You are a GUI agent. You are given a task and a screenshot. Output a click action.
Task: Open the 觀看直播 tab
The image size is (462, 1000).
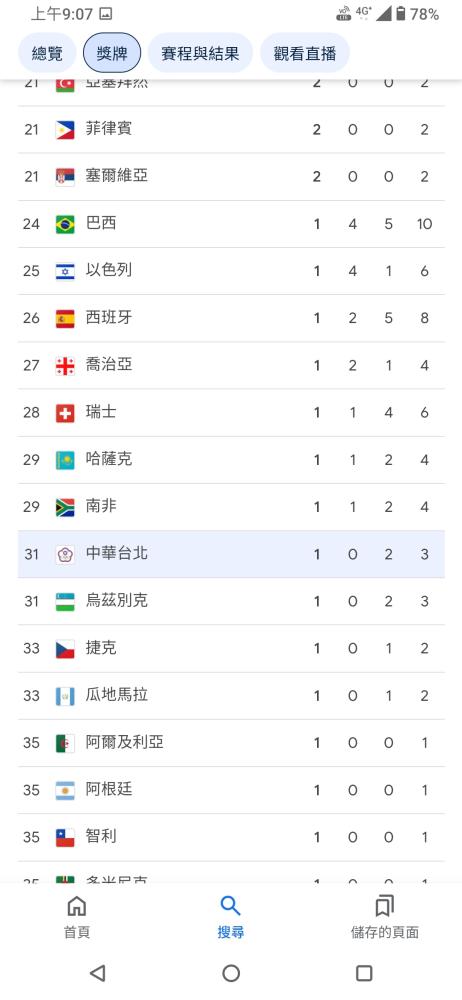305,53
